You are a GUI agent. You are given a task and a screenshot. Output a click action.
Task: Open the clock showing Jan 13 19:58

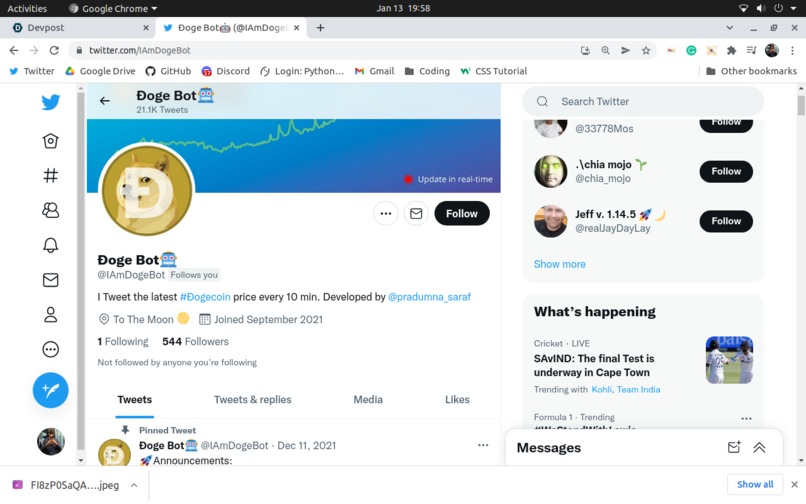pyautogui.click(x=403, y=8)
